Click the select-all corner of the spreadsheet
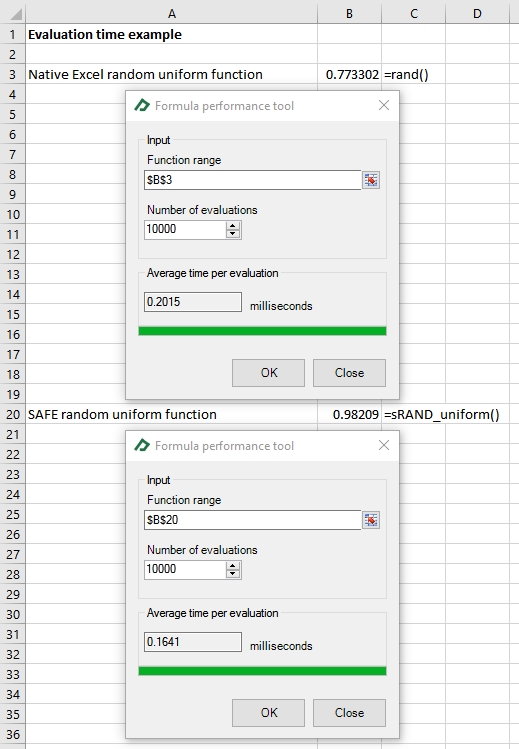This screenshot has width=519, height=749. 13,13
